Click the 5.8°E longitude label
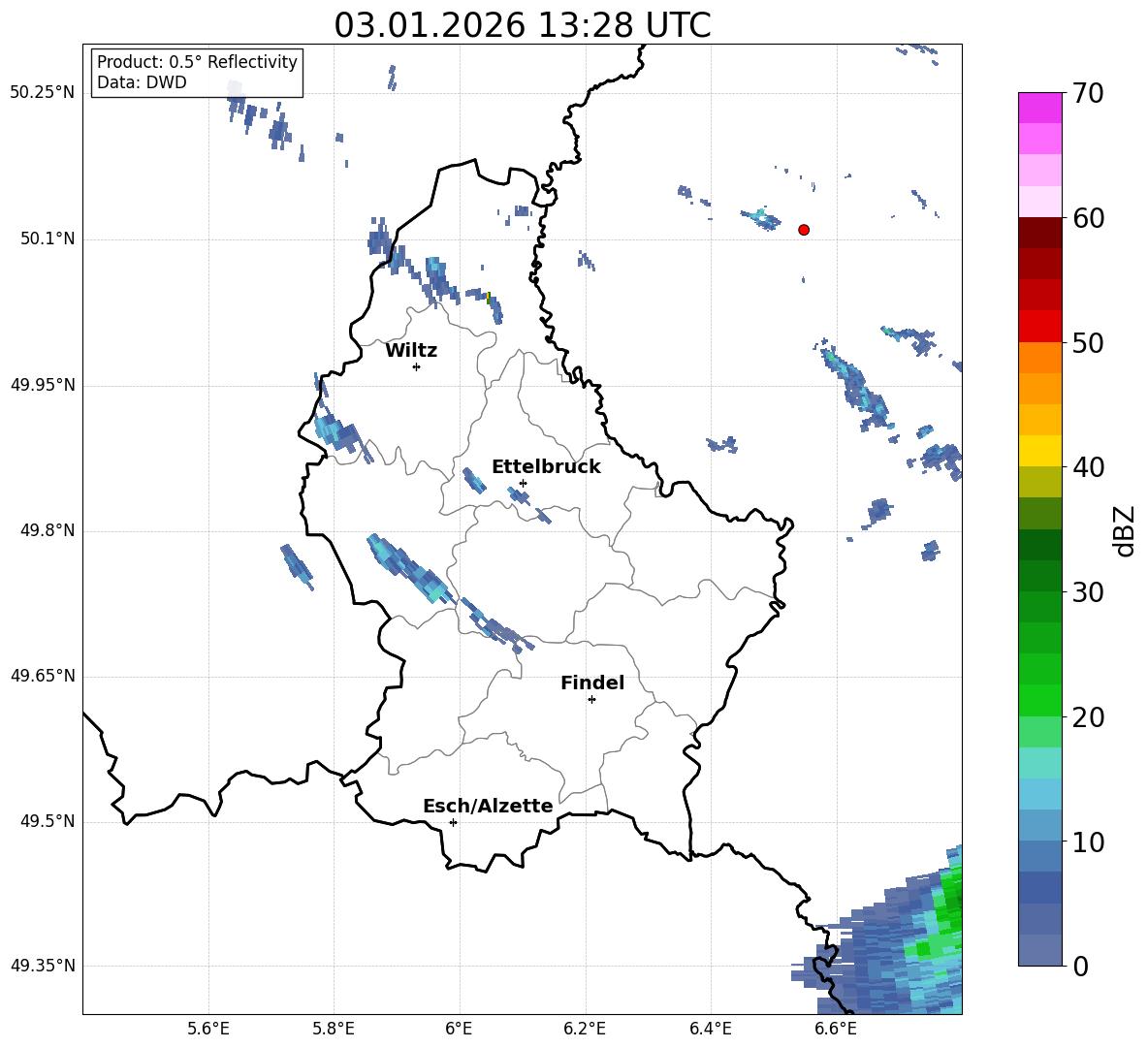The image size is (1148, 1048). (334, 1029)
